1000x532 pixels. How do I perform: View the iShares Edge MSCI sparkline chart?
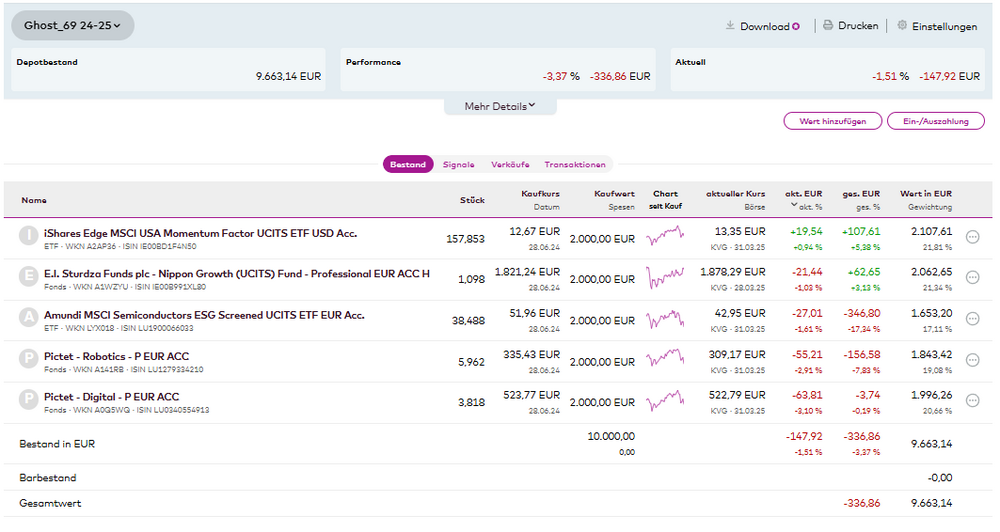click(666, 237)
